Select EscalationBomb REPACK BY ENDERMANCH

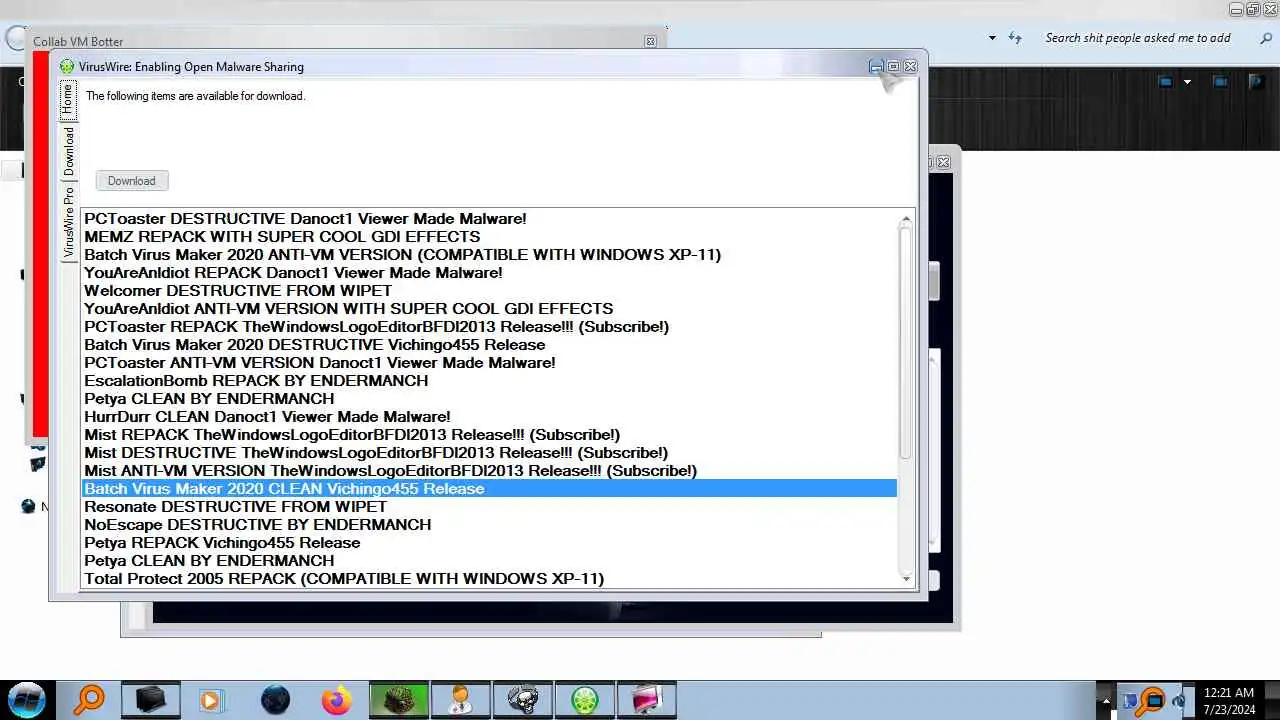tap(490, 381)
